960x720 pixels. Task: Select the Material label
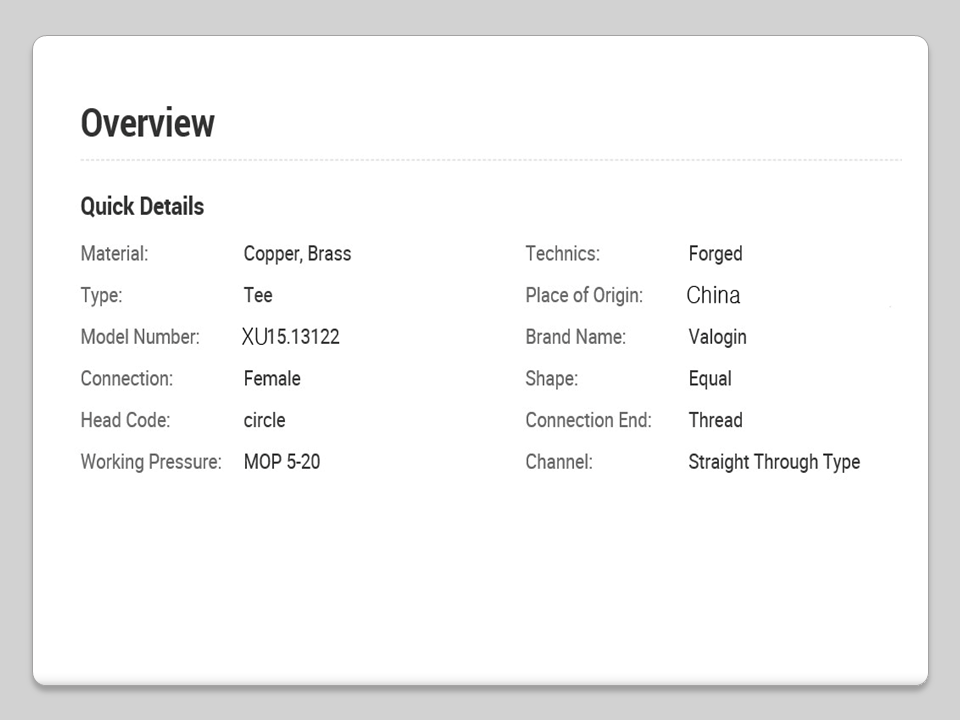114,254
